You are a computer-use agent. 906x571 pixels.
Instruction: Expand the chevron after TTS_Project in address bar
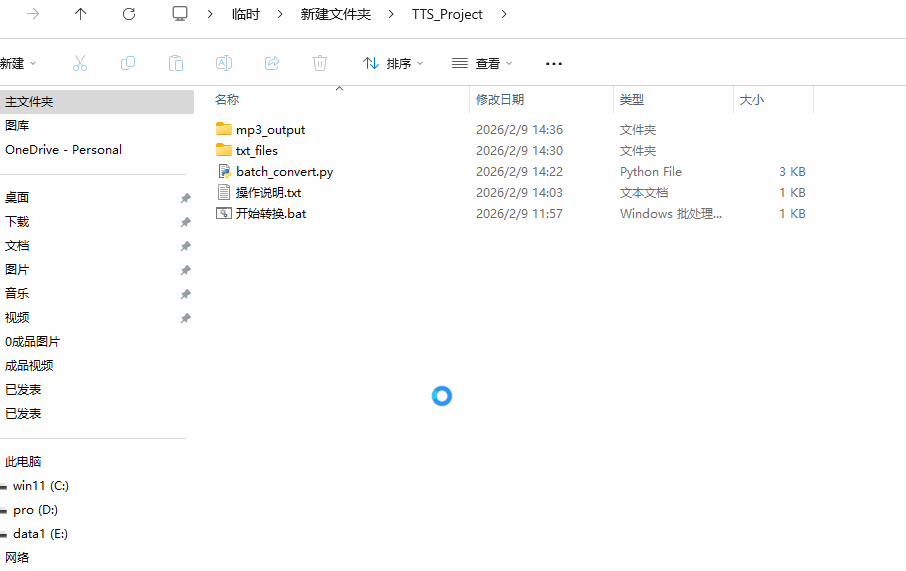pos(504,14)
